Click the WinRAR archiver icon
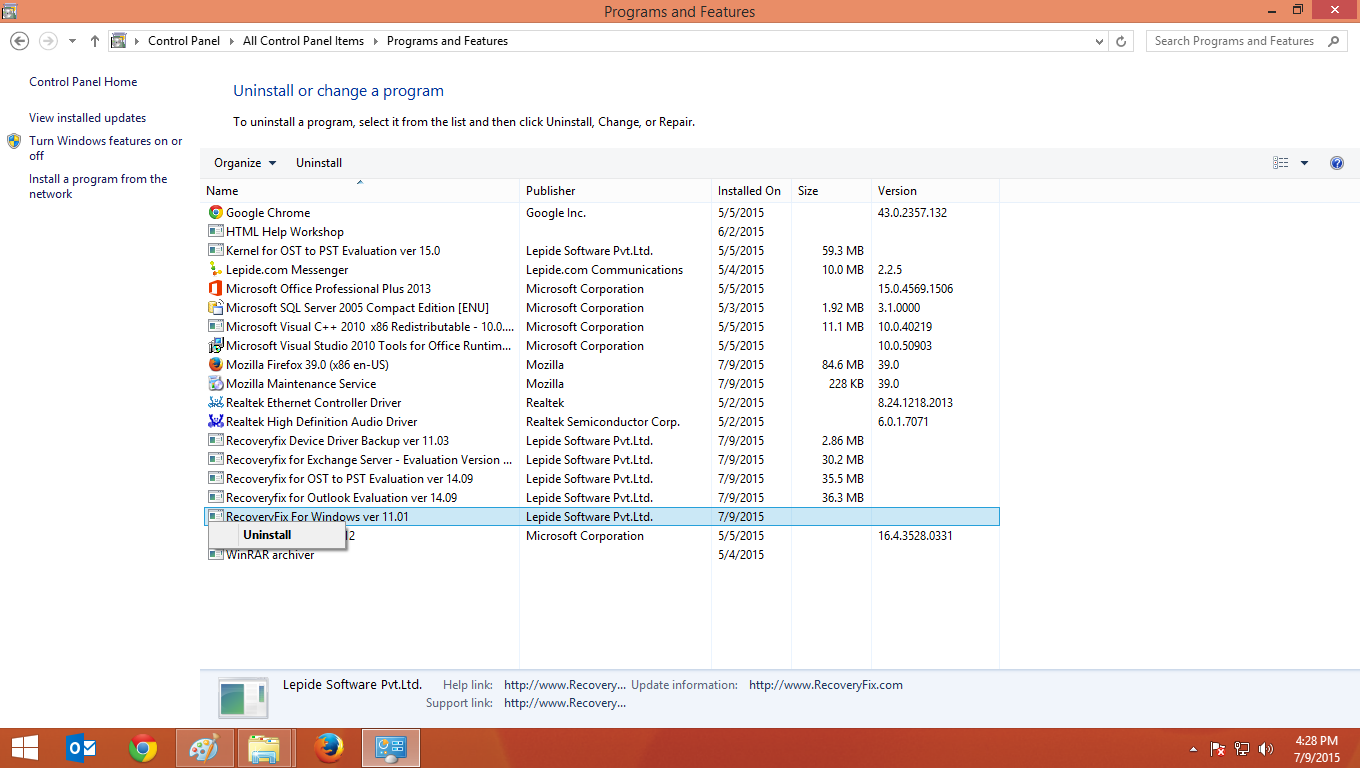Image resolution: width=1360 pixels, height=768 pixels. point(215,555)
